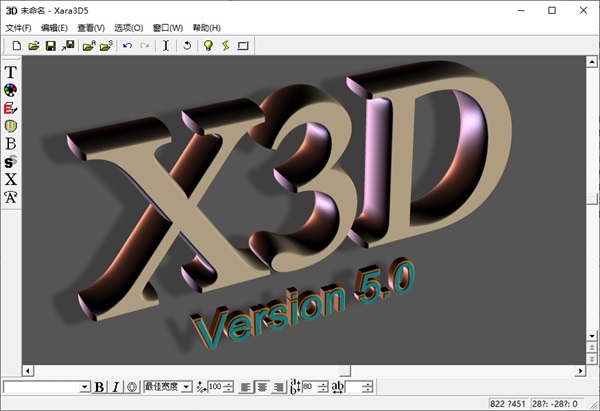Click the rectangle frame icon in top toolbar
Image resolution: width=600 pixels, height=411 pixels.
[x=243, y=46]
